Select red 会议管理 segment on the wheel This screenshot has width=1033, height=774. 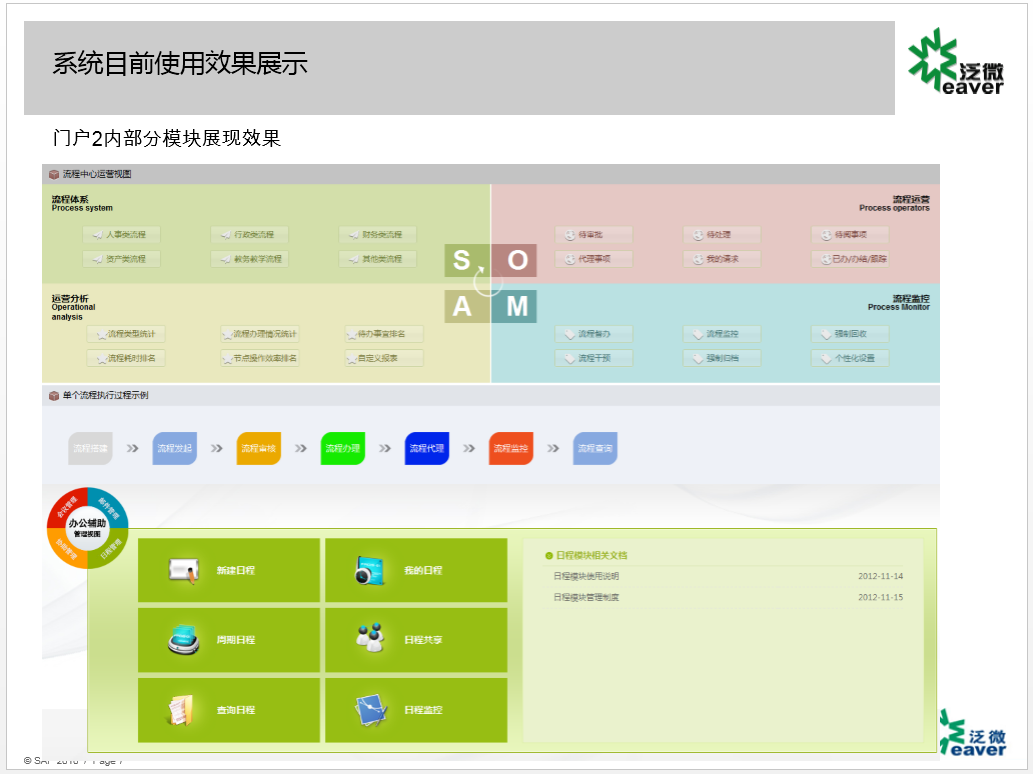67,507
